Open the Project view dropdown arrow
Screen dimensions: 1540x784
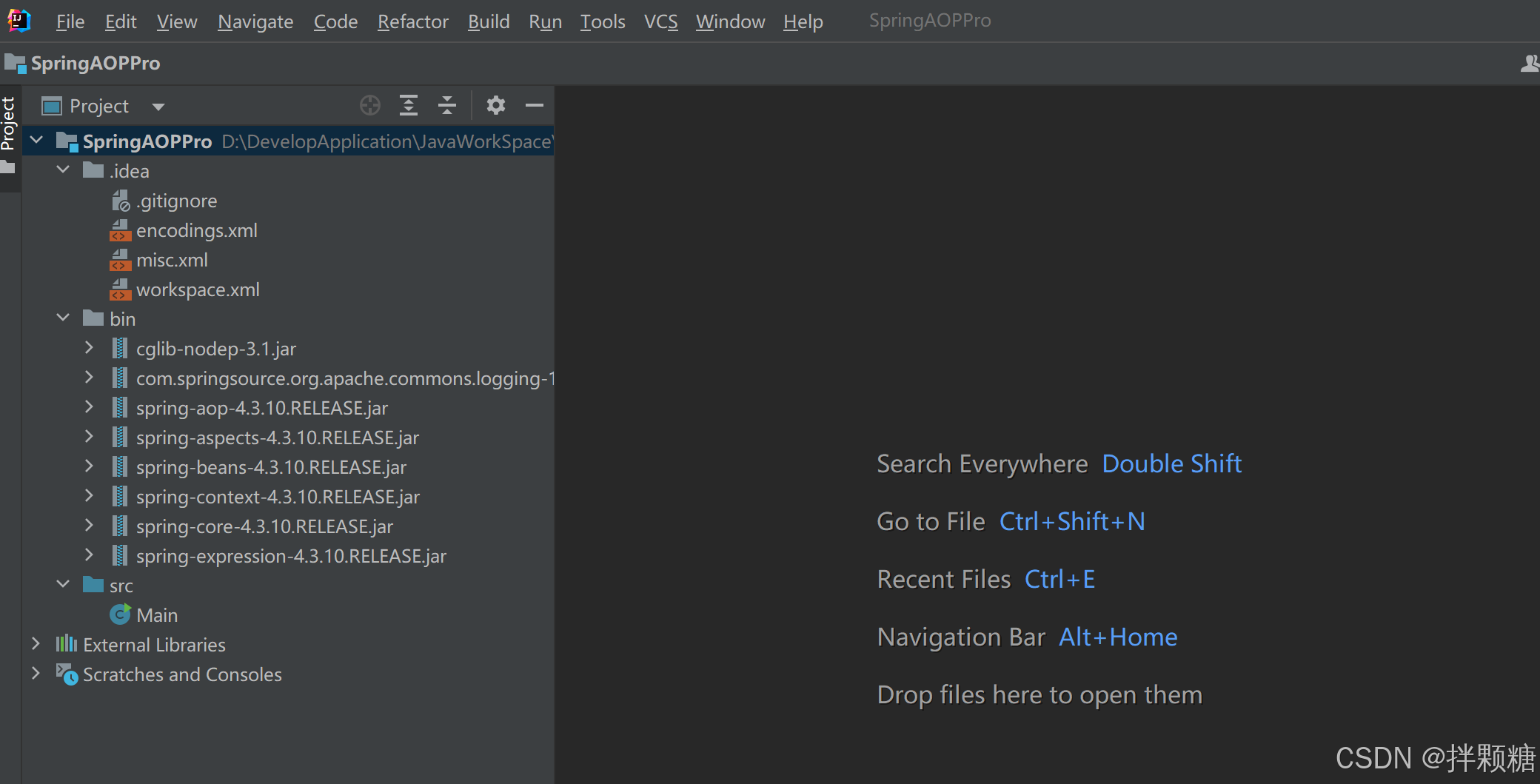tap(158, 107)
